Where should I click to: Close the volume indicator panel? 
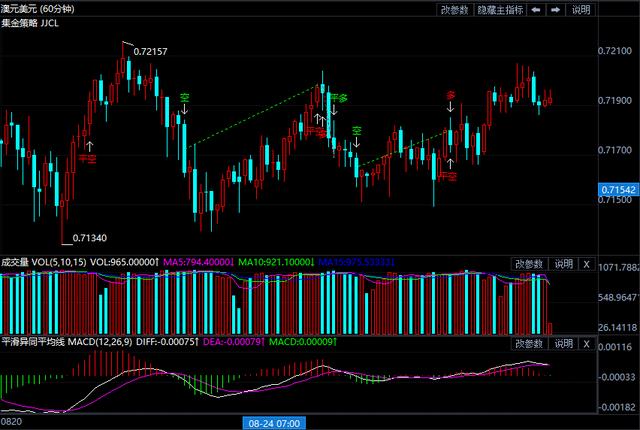coord(587,264)
